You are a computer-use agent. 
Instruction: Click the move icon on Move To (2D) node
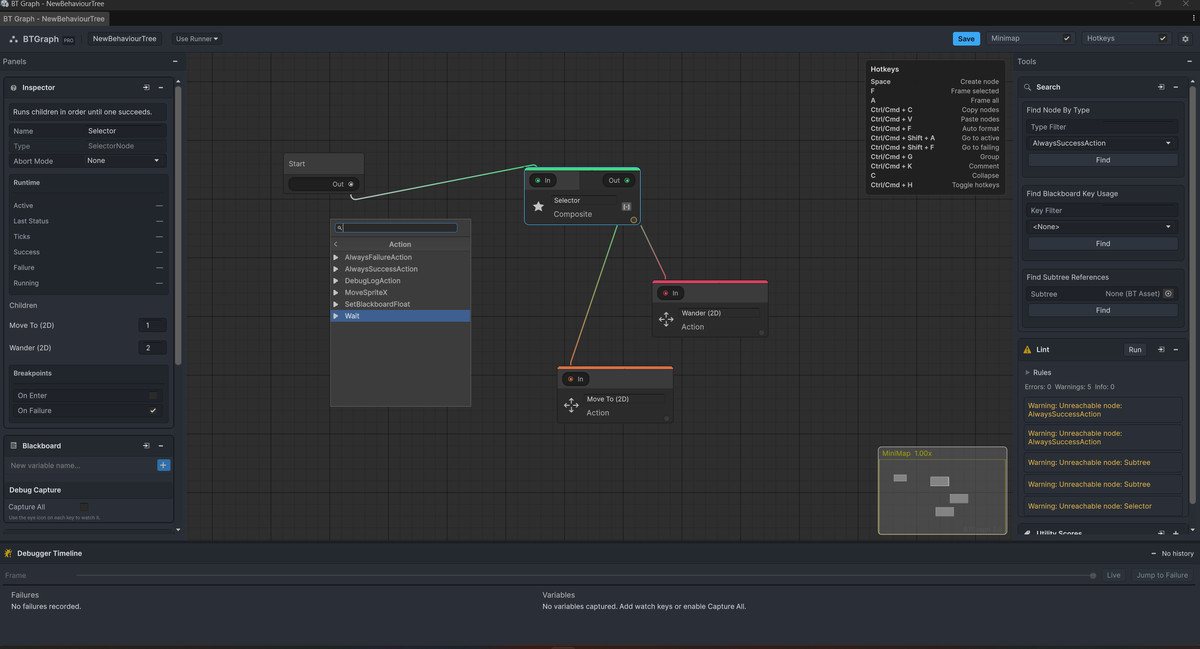point(571,405)
